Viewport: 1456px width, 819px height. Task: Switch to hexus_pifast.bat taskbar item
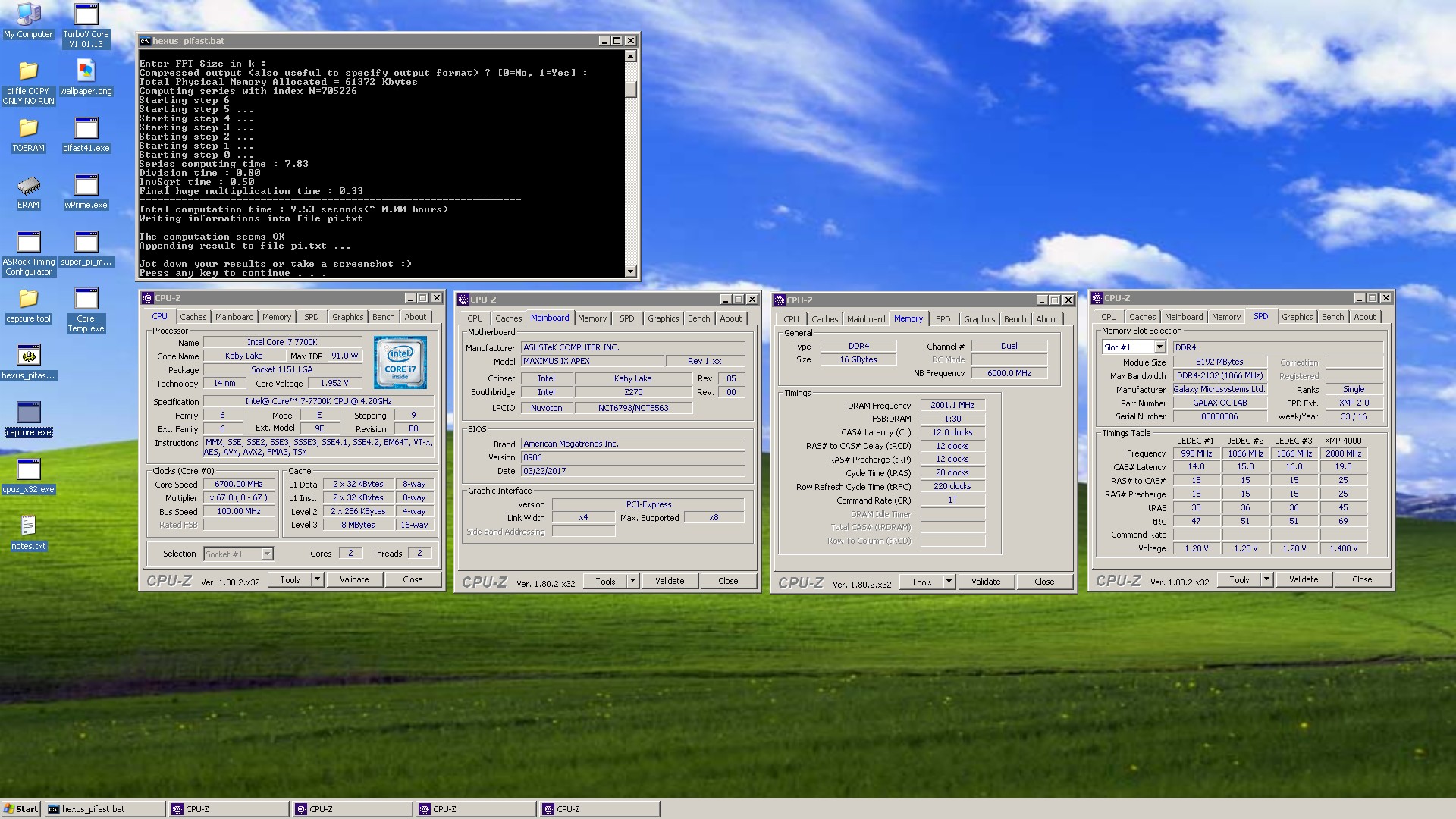click(x=105, y=809)
